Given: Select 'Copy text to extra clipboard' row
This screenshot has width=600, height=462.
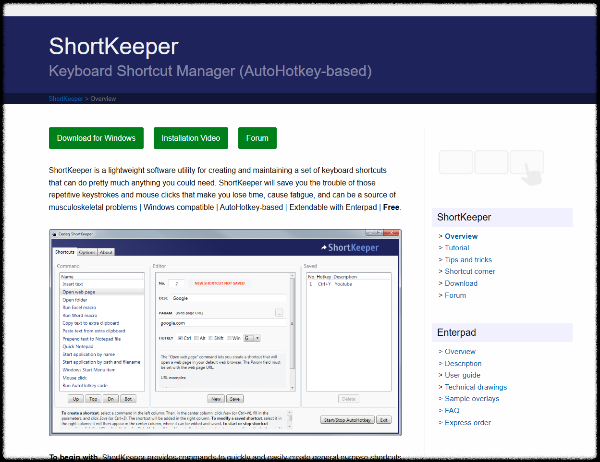Looking at the screenshot, I should point(102,323).
